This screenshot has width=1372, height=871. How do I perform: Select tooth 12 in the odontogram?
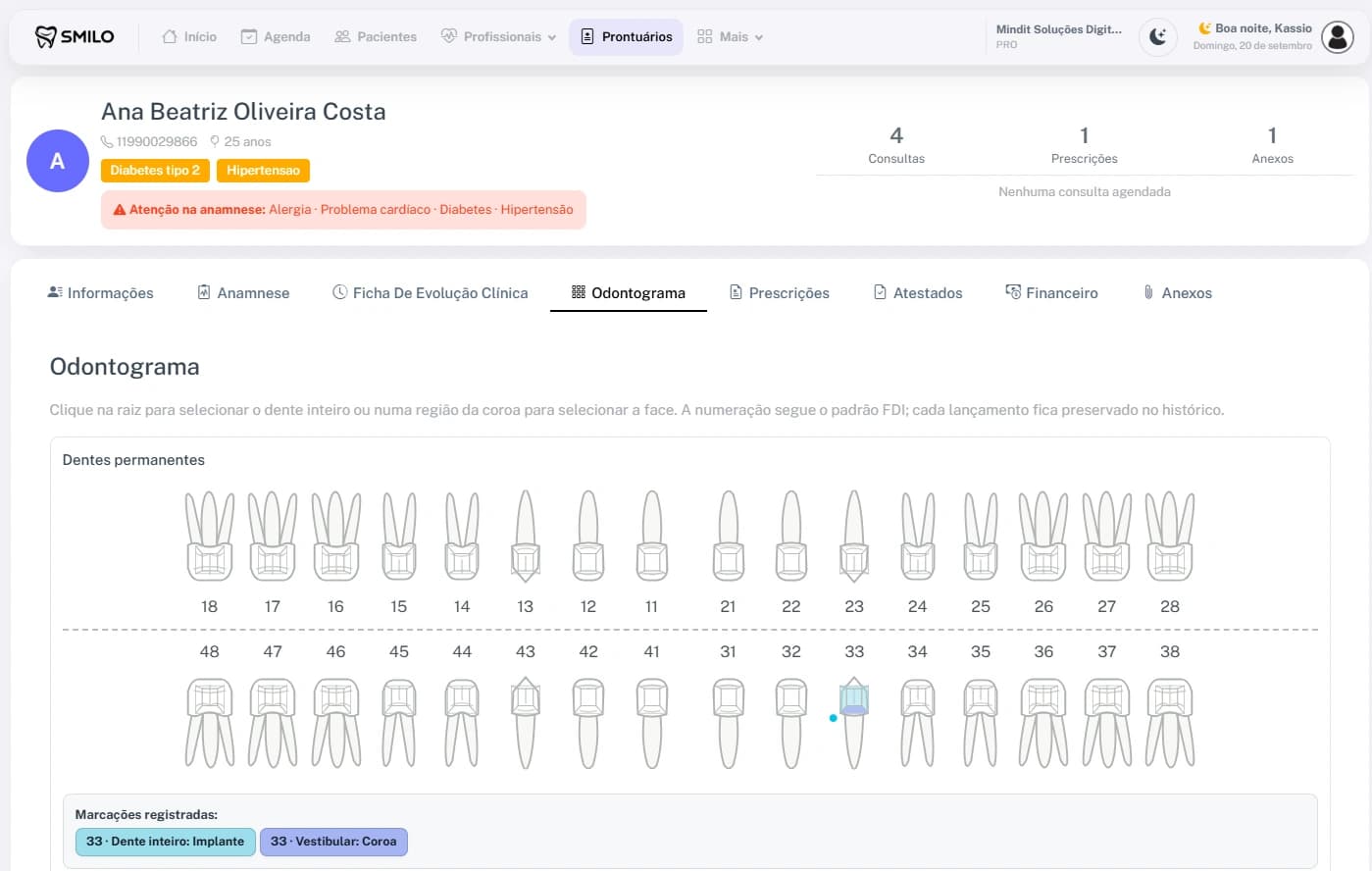588,536
